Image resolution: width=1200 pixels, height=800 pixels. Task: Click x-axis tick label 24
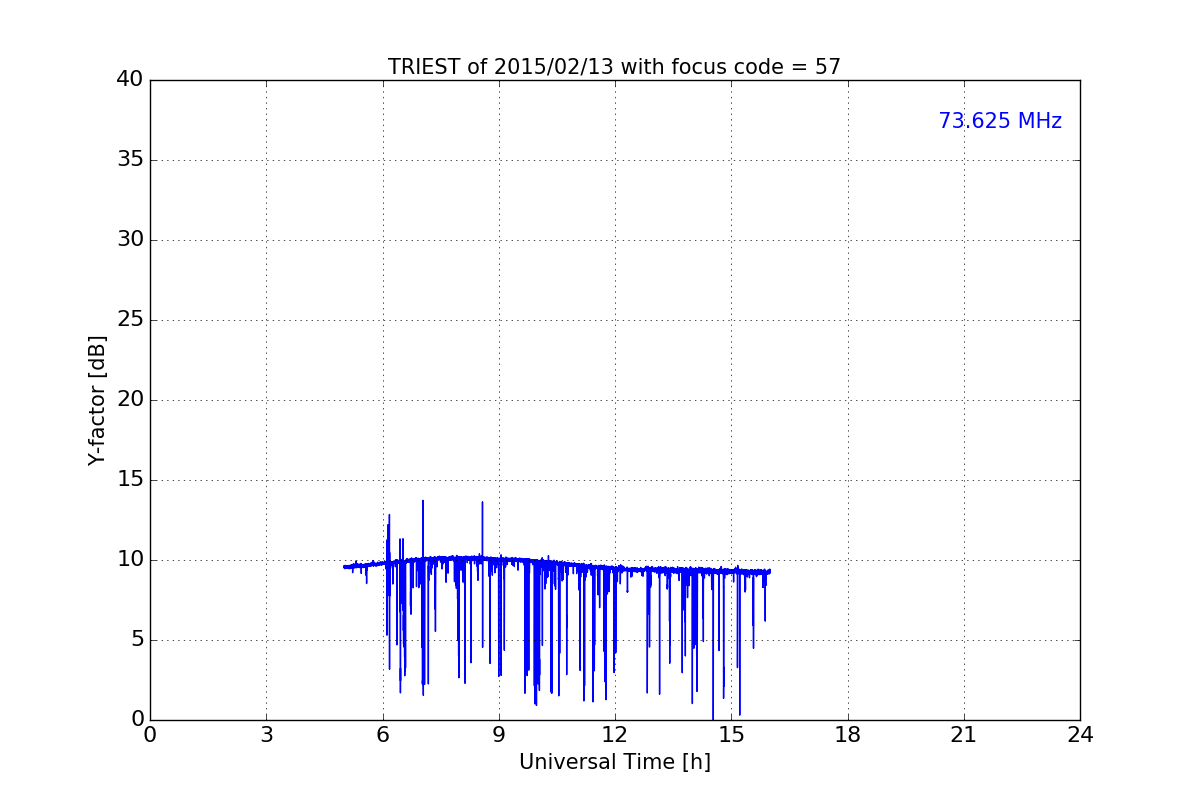1080,735
